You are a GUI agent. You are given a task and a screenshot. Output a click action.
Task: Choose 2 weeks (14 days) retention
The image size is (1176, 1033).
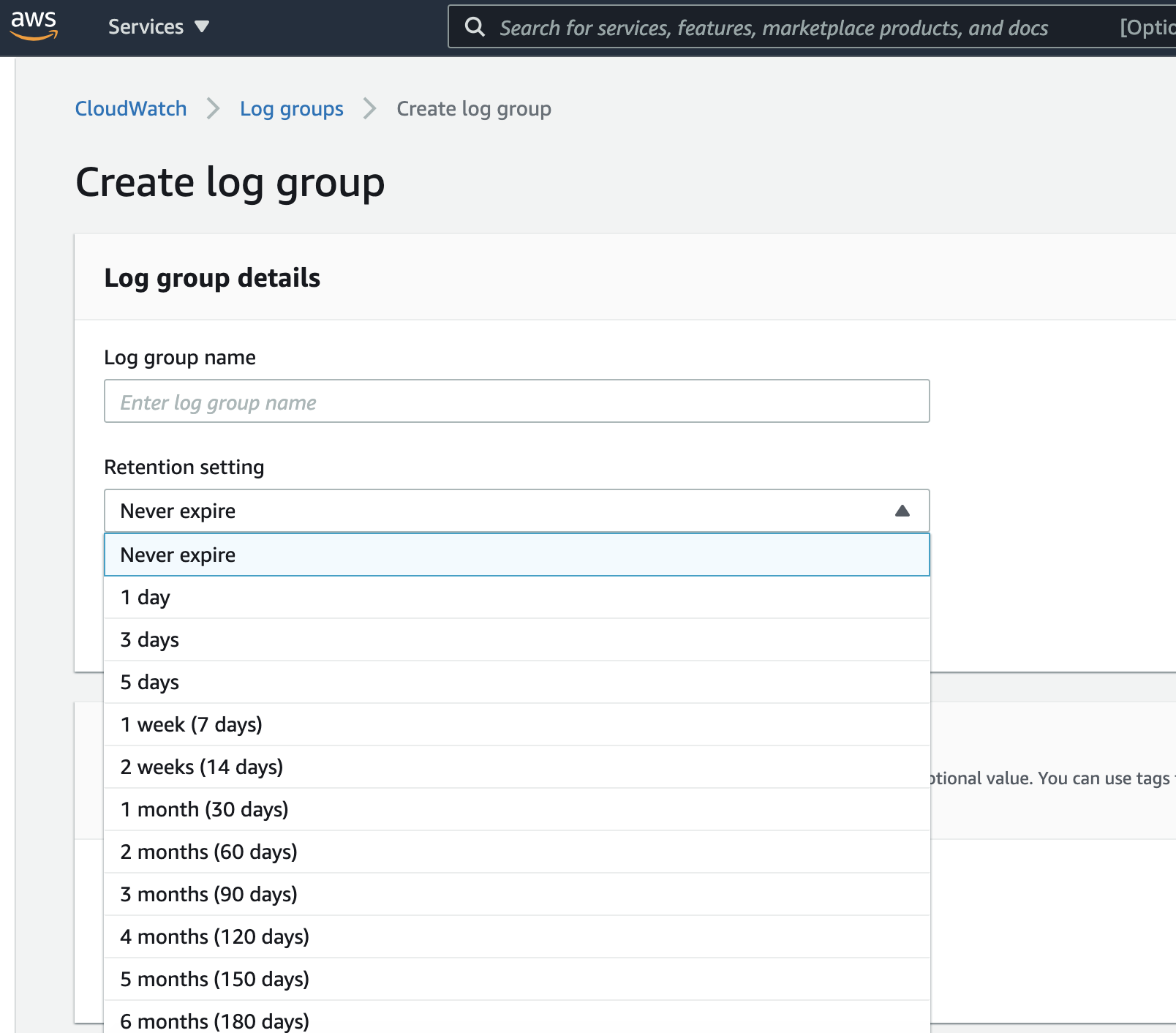[516, 767]
